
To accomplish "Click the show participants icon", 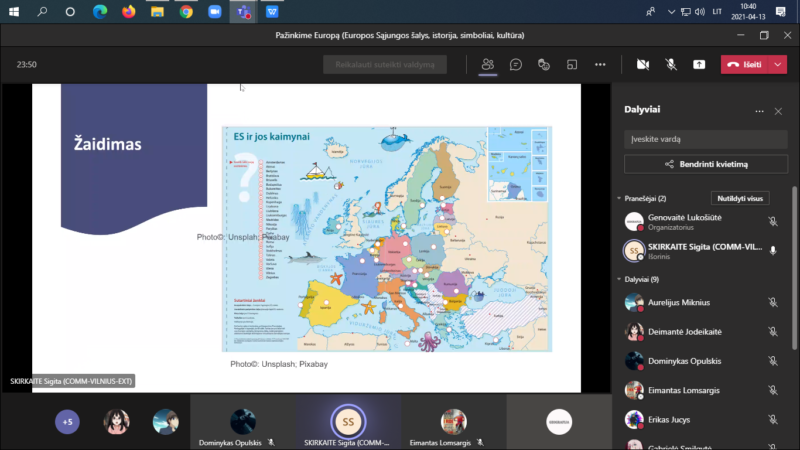I will [x=487, y=64].
